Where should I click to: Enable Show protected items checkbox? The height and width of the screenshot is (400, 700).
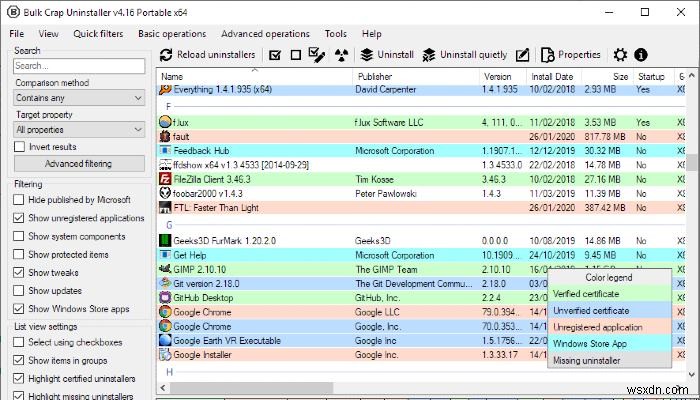19,254
